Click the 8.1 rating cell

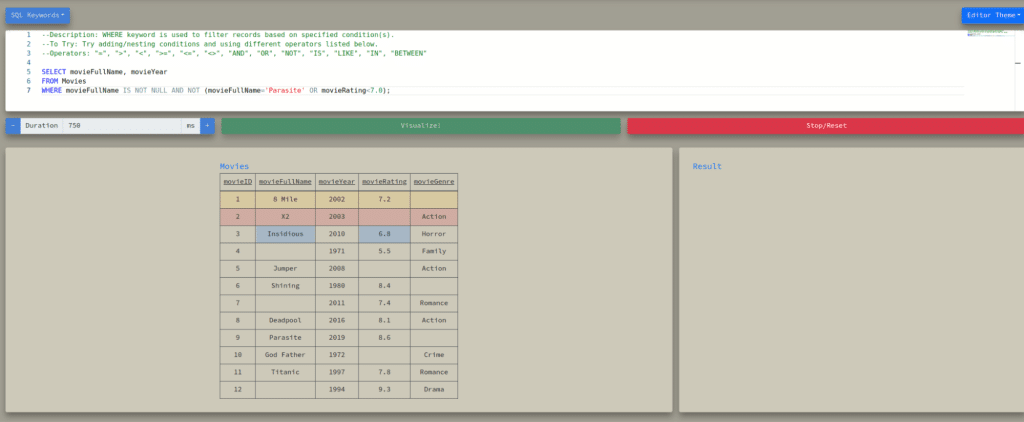point(385,320)
